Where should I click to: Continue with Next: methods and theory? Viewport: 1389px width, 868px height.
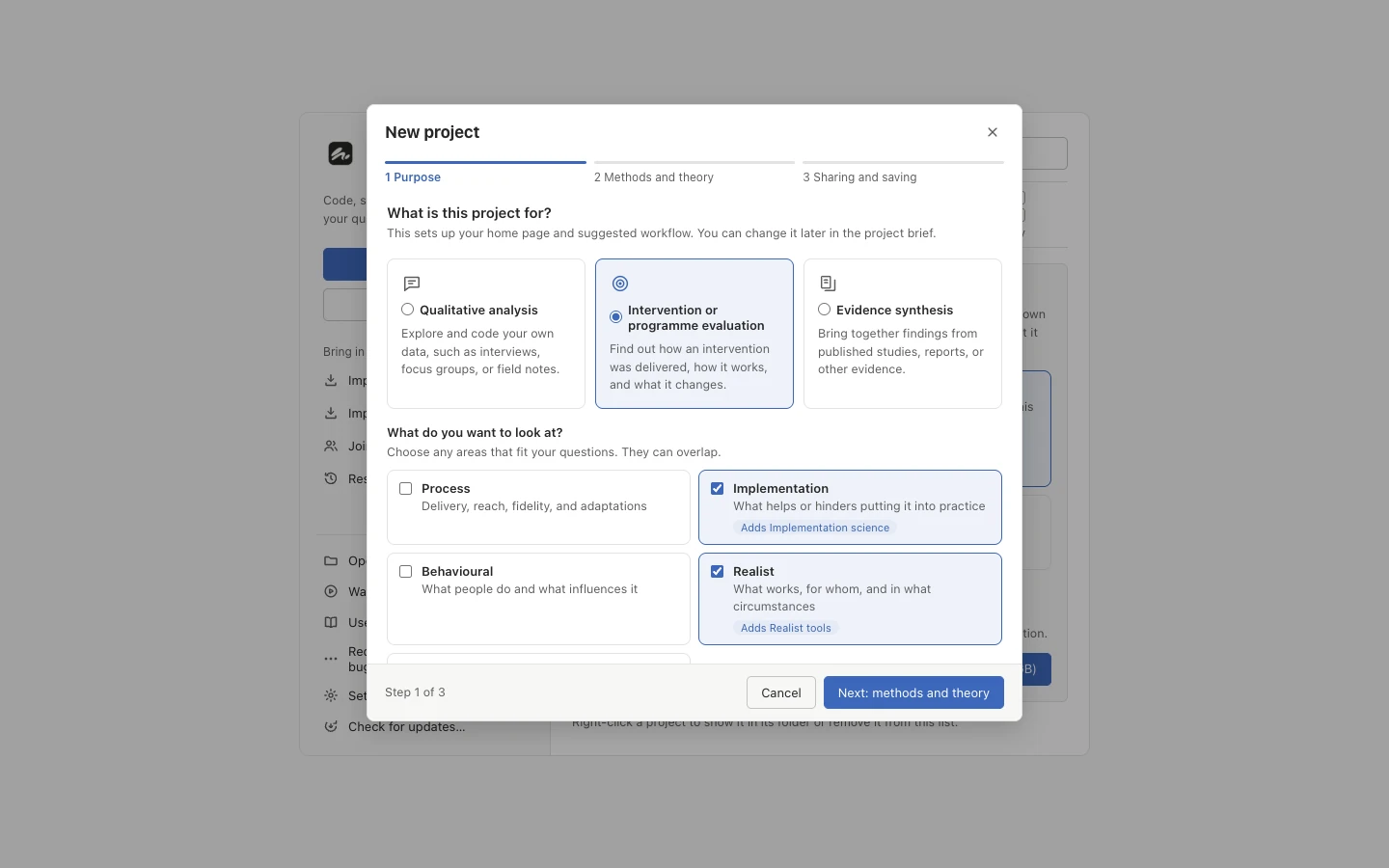click(913, 692)
